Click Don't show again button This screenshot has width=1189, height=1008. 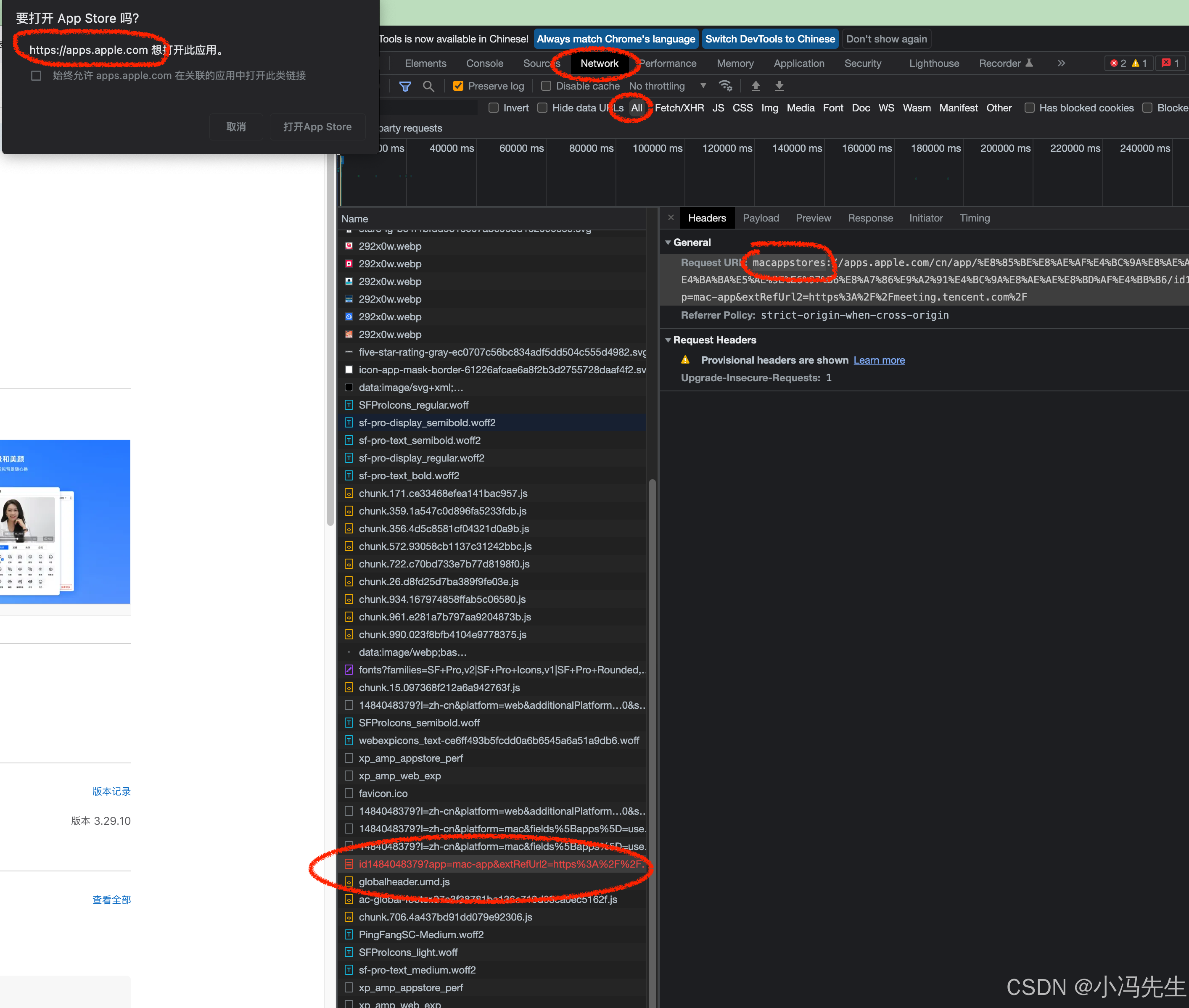click(x=886, y=39)
